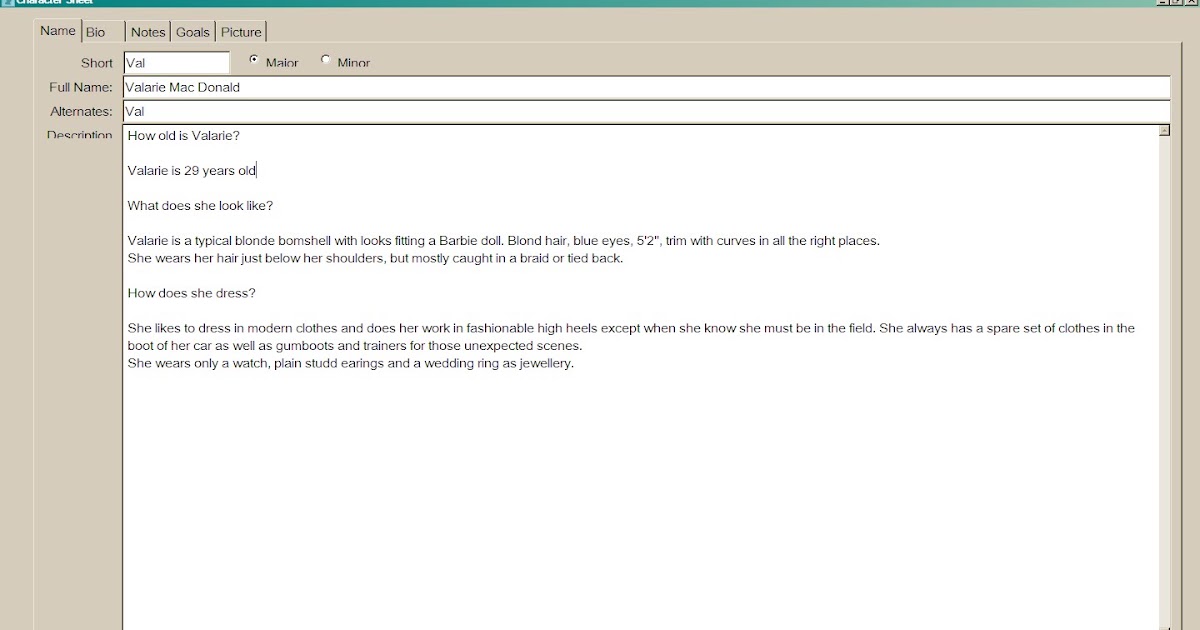Viewport: 1200px width, 630px height.
Task: Click the sentence about fashionable high heels
Action: 632,328
